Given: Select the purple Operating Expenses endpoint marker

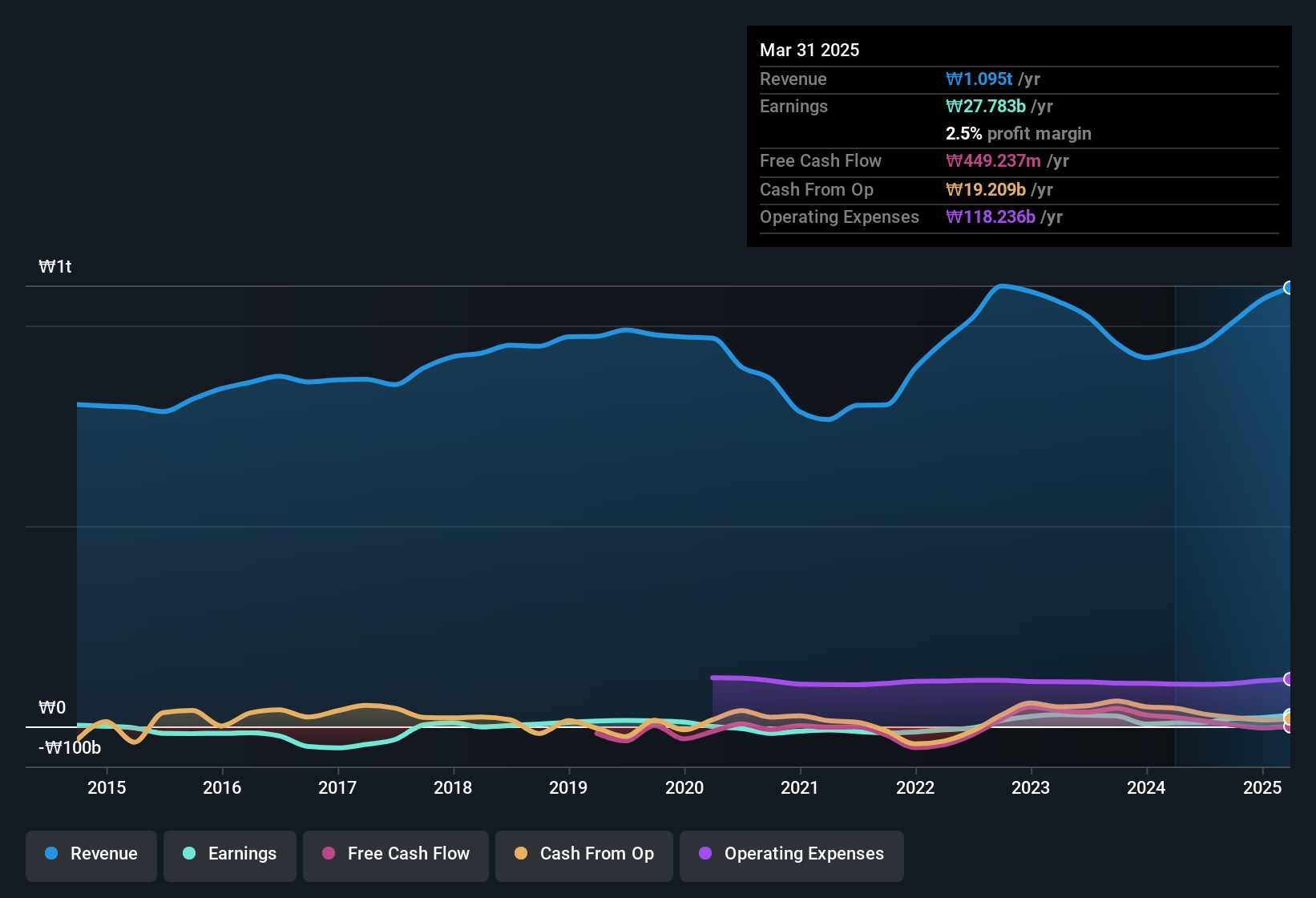Looking at the screenshot, I should pyautogui.click(x=1289, y=679).
